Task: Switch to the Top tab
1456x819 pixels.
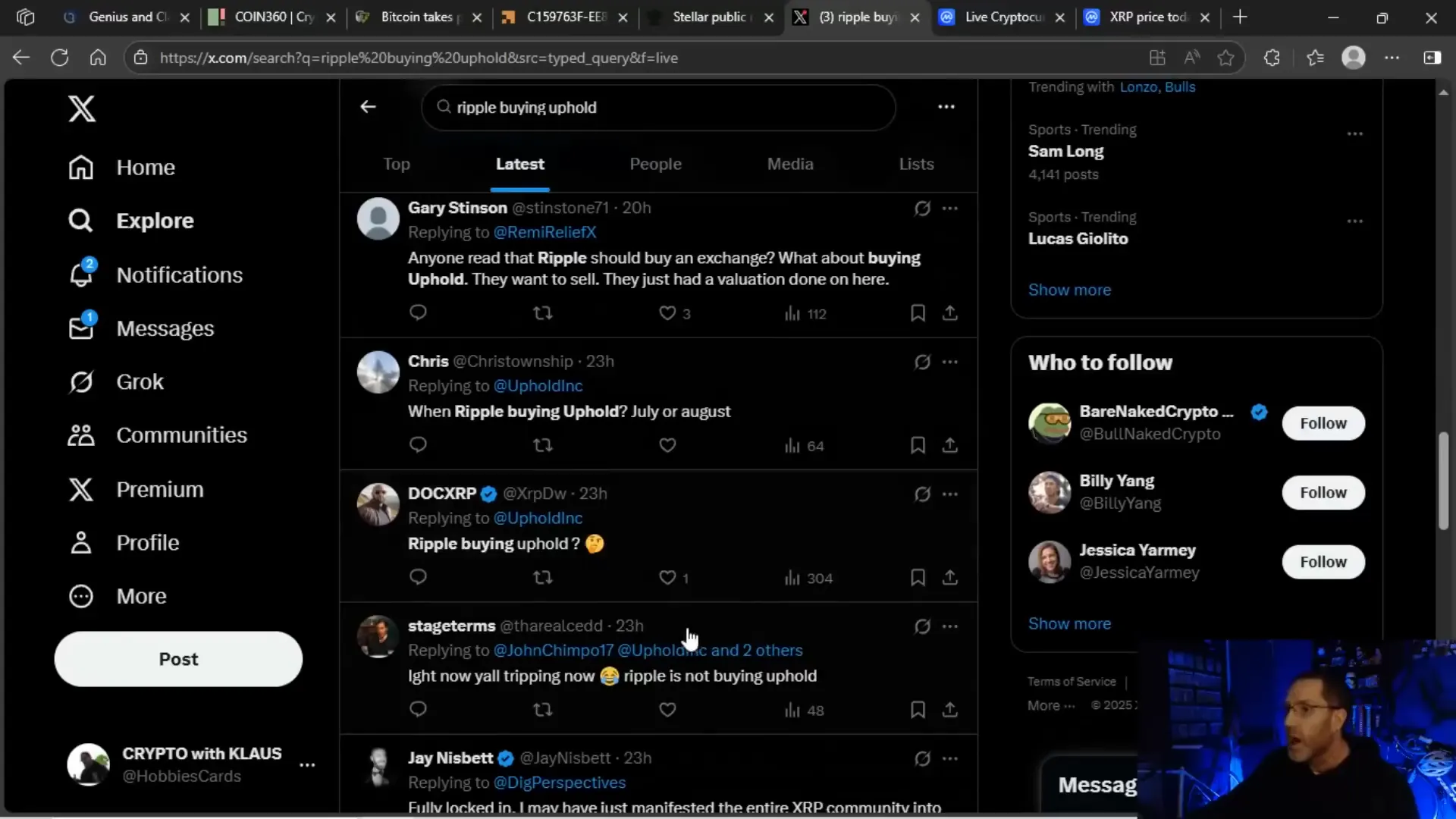Action: click(397, 164)
